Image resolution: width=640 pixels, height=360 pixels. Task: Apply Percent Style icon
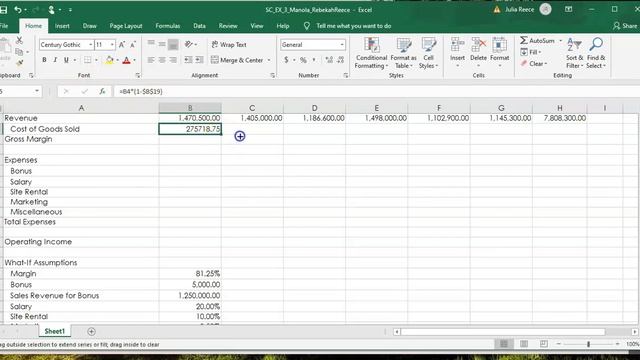(303, 60)
